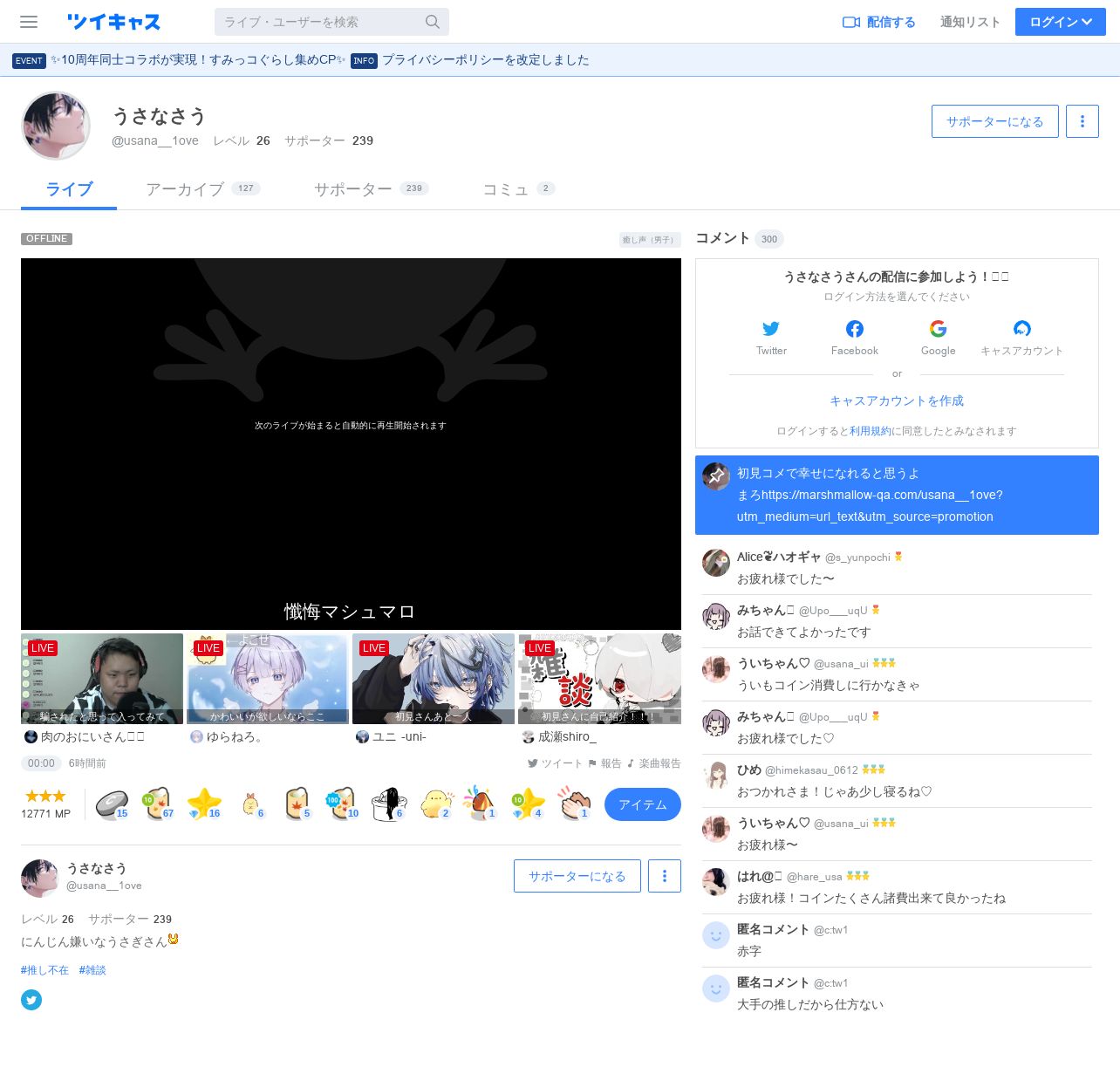Open the #推し不在 hashtag
Image resolution: width=1120 pixels, height=1074 pixels.
click(x=44, y=970)
